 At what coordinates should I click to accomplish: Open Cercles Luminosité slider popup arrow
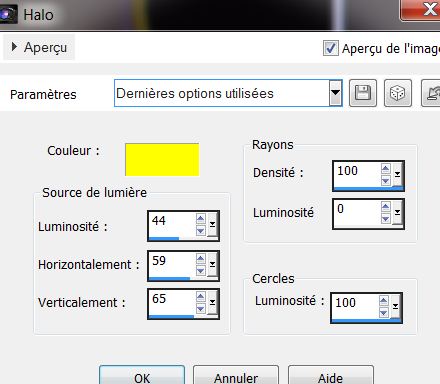click(x=395, y=306)
